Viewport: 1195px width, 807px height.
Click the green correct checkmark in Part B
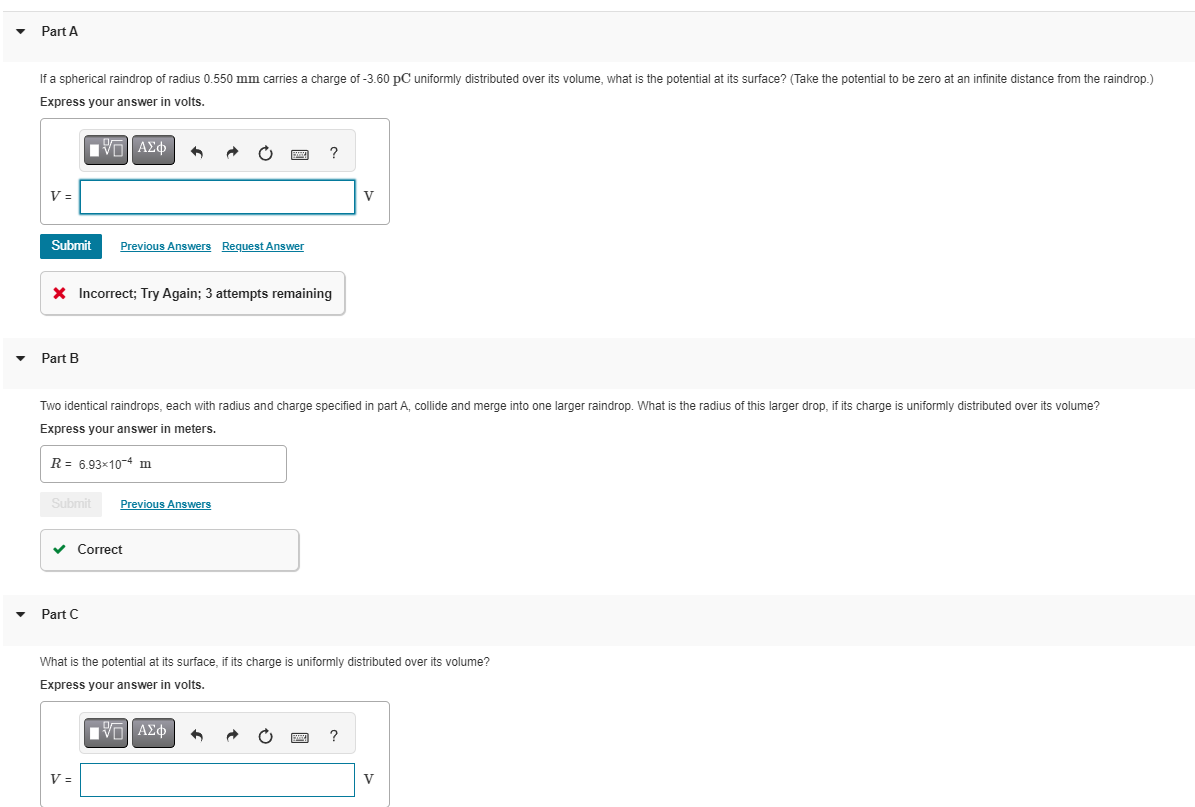(x=59, y=549)
